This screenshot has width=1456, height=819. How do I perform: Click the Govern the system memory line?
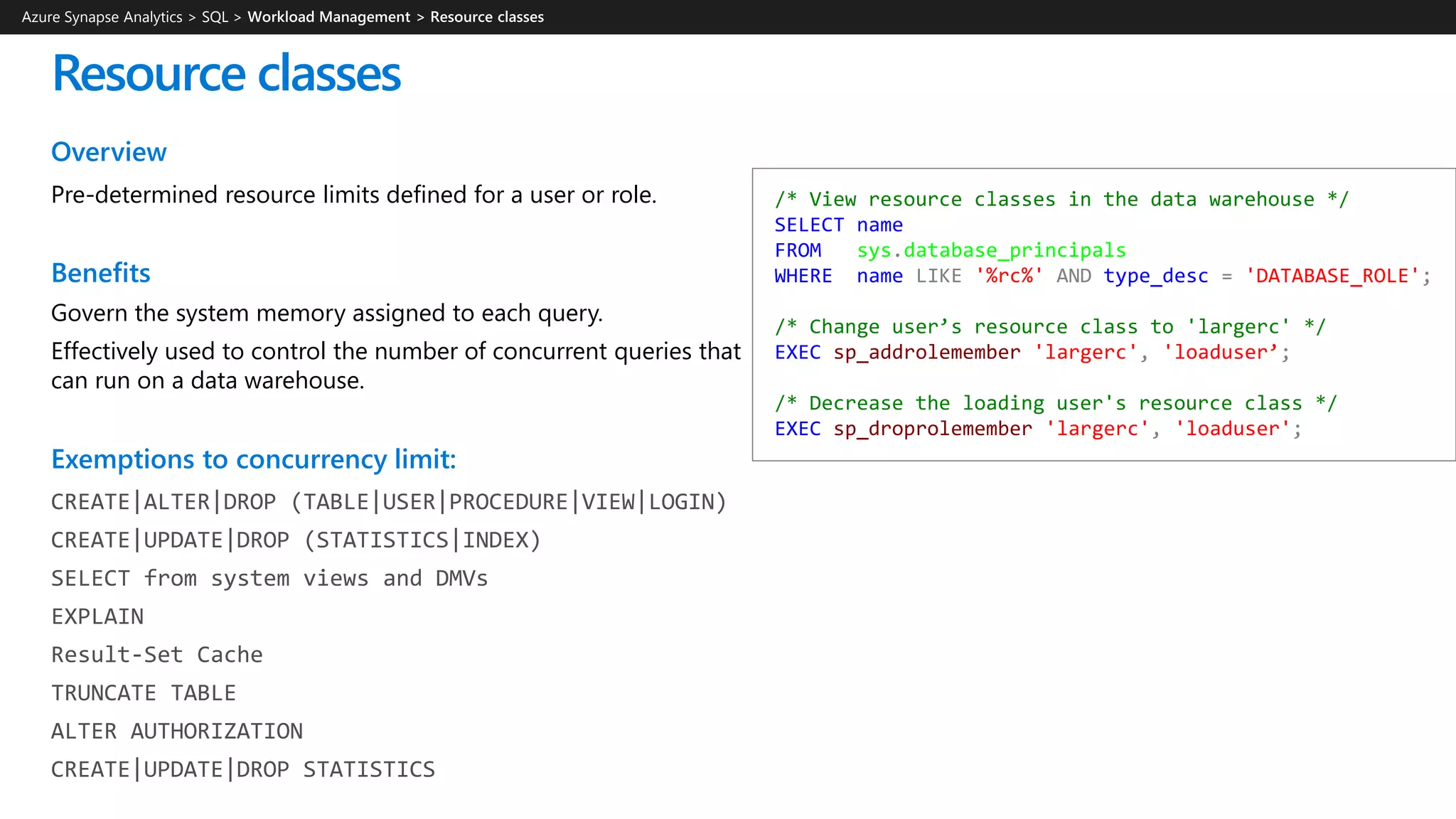(x=327, y=313)
